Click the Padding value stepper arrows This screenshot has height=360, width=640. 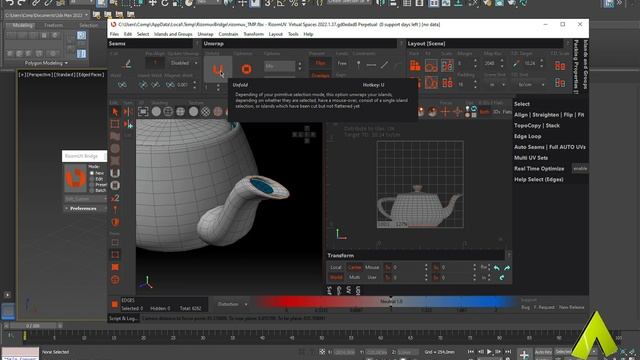[475, 84]
